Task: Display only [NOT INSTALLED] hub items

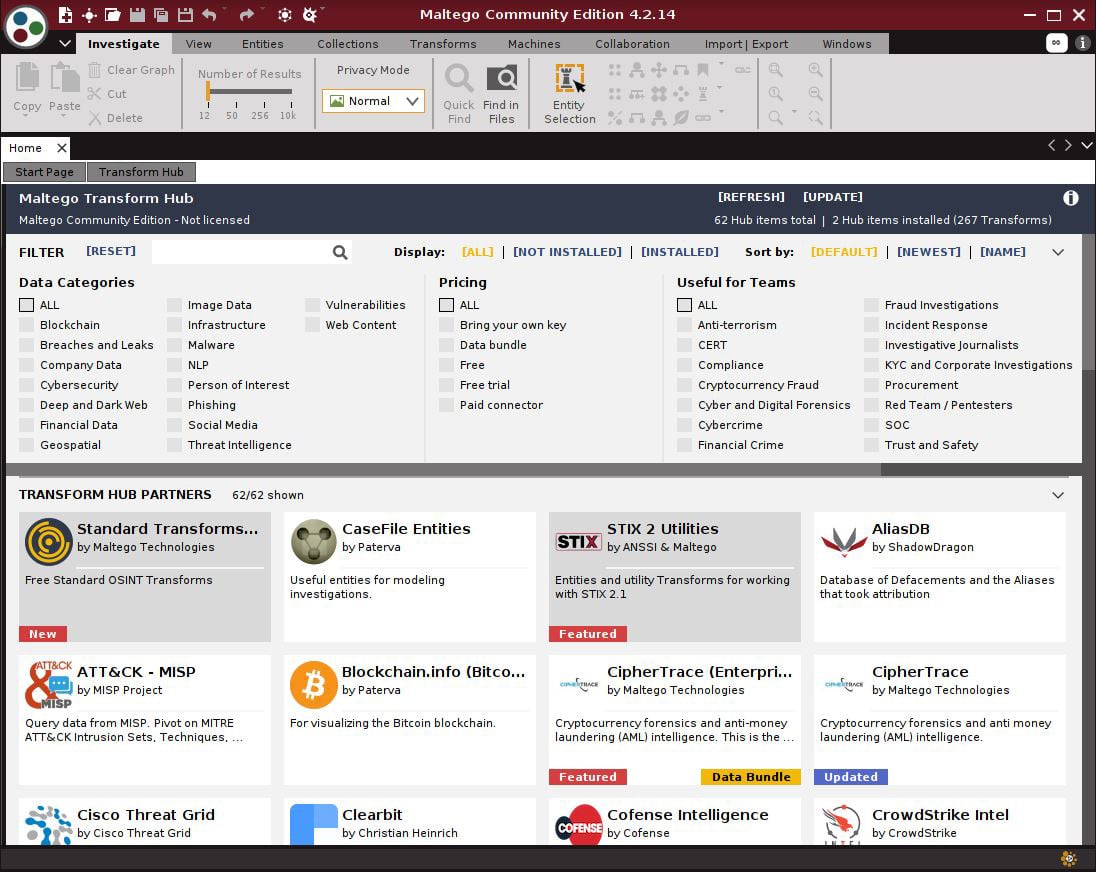Action: [x=567, y=252]
